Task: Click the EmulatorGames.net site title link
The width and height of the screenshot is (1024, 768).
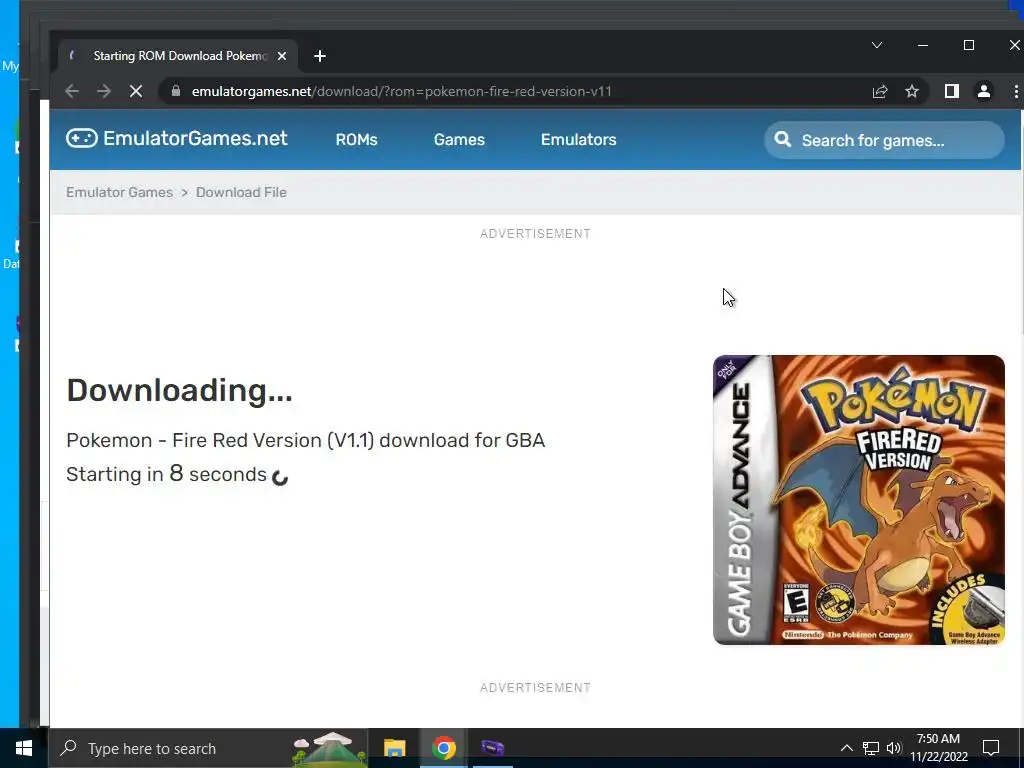Action: click(x=195, y=138)
